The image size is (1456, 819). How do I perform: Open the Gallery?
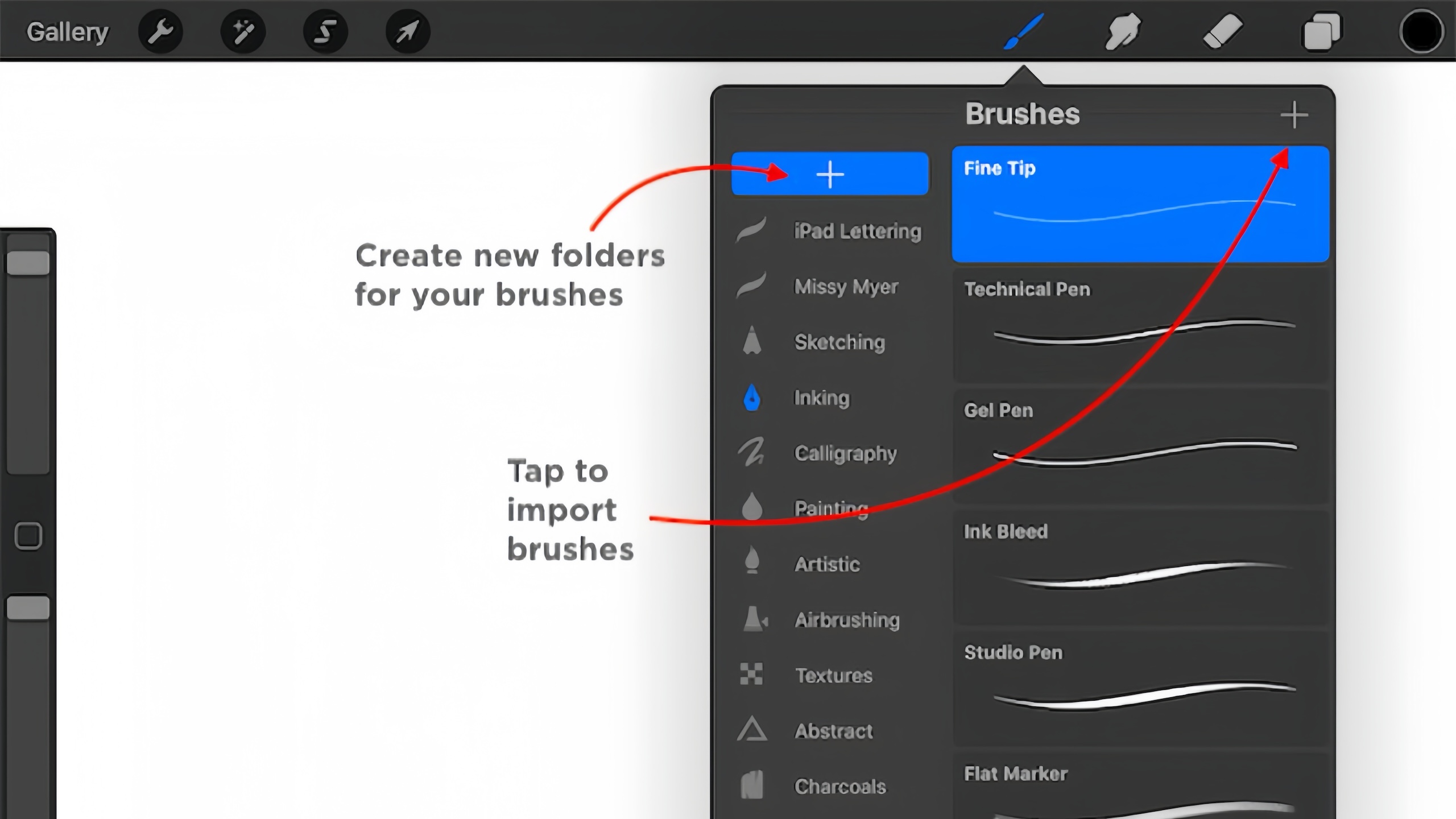[68, 32]
